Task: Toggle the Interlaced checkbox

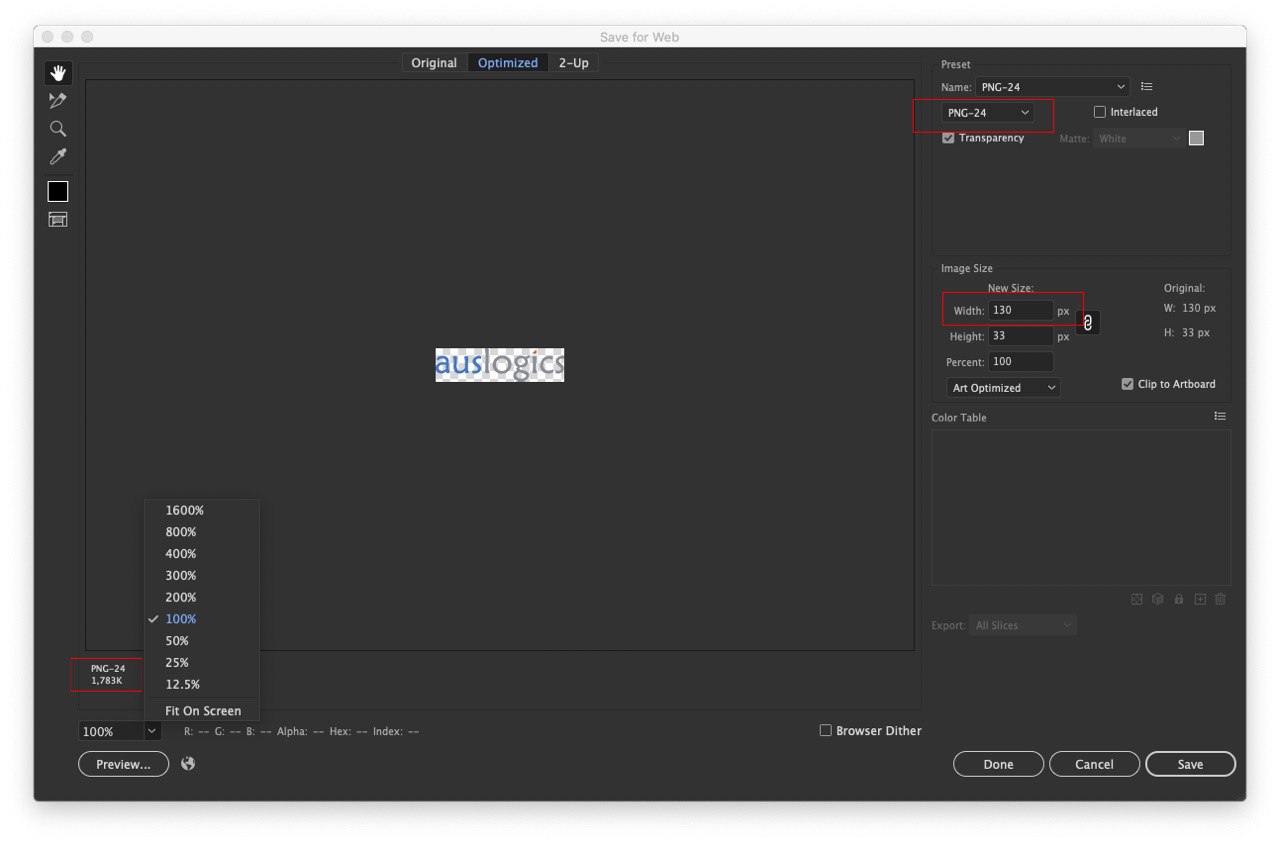Action: (x=1100, y=112)
